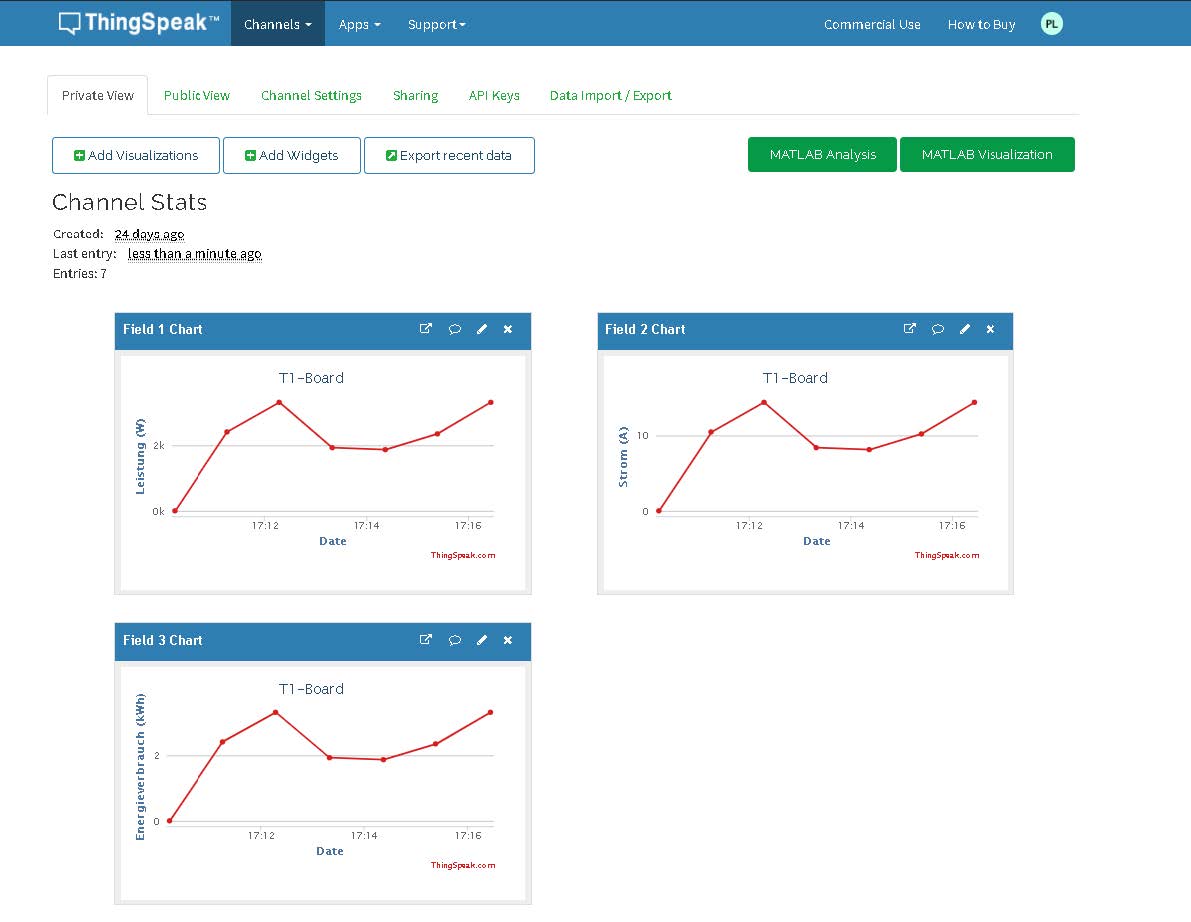Viewport: 1191px width, 922px height.
Task: Remove Field 2 Chart using X icon
Action: pyautogui.click(x=991, y=329)
